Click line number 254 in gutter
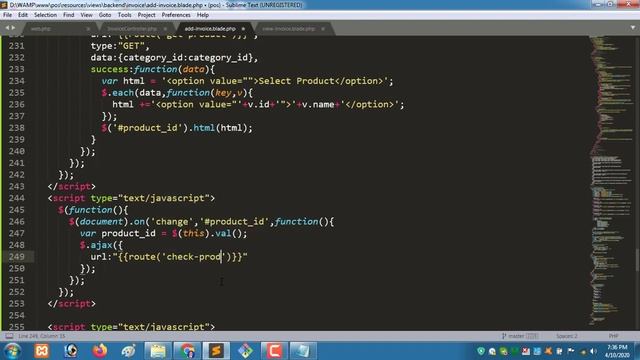The image size is (640, 360). pos(17,315)
